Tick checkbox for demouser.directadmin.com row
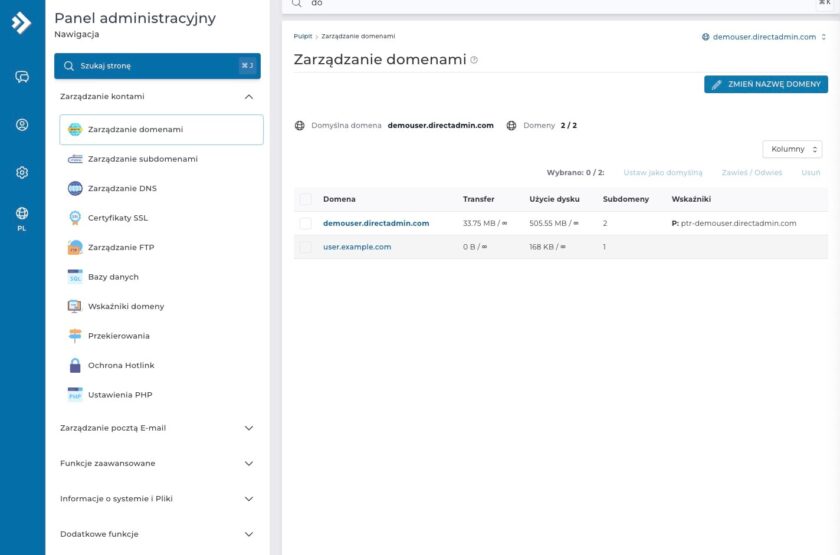 click(x=305, y=223)
